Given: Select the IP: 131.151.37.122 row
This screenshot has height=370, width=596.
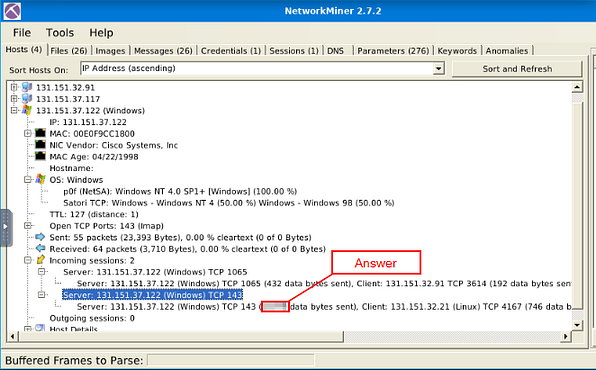Looking at the screenshot, I should pos(88,122).
